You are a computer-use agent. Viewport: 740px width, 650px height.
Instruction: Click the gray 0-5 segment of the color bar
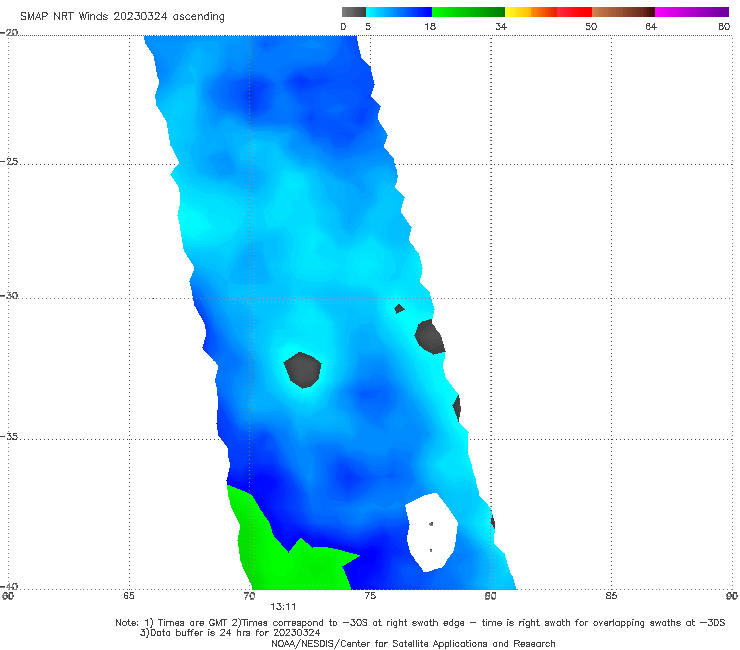pyautogui.click(x=354, y=12)
